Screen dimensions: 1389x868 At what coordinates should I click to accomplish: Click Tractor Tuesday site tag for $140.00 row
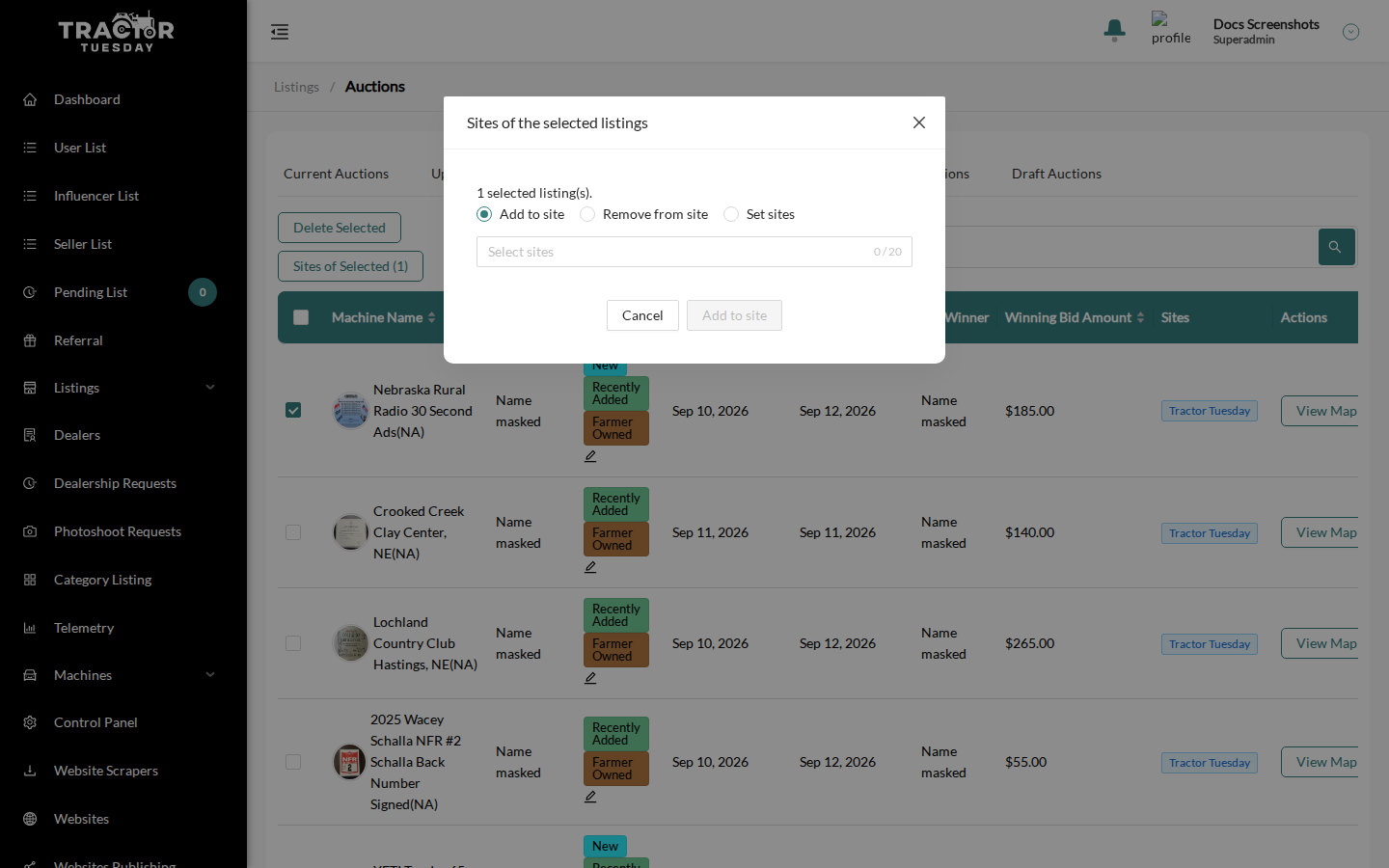pyautogui.click(x=1210, y=533)
